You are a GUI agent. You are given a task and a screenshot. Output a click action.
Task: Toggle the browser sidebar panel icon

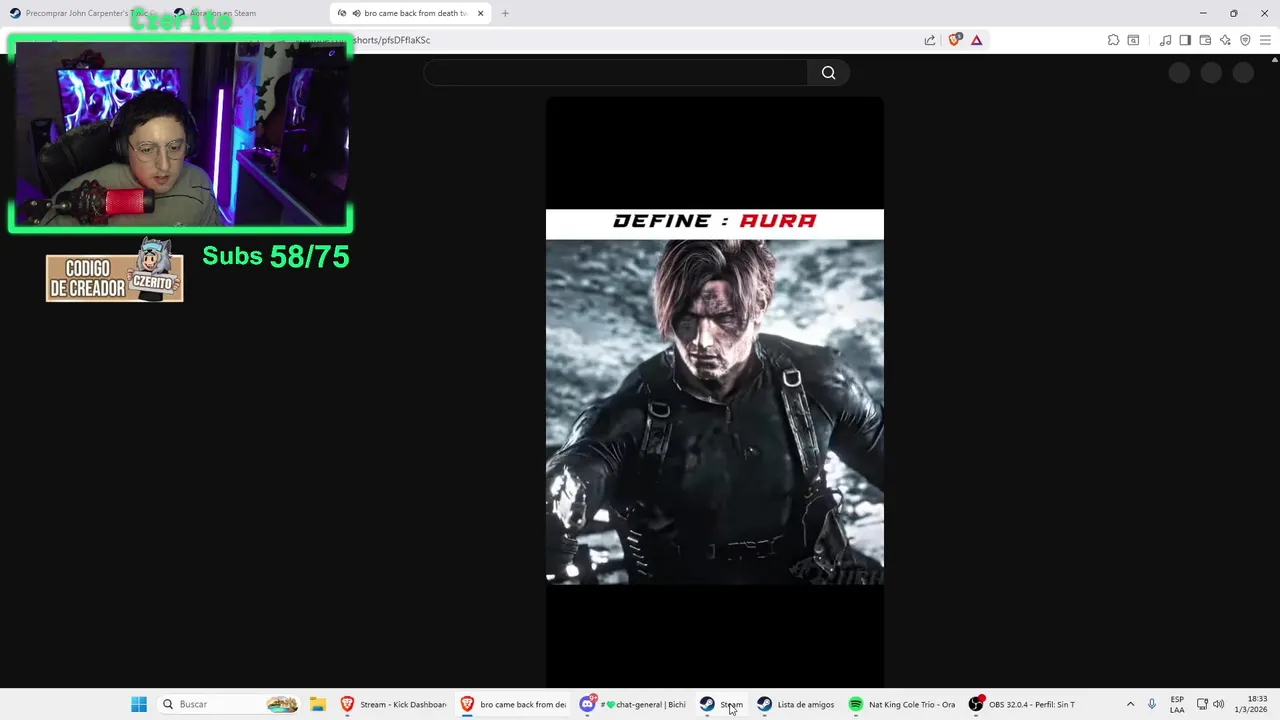(1185, 40)
